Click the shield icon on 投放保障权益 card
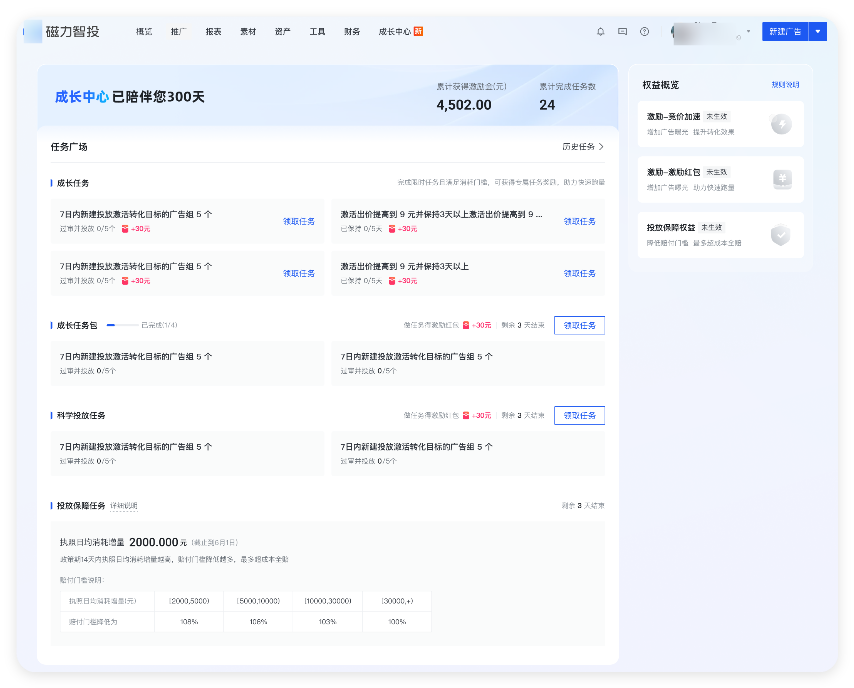Image resolution: width=854 pixels, height=688 pixels. tap(779, 234)
